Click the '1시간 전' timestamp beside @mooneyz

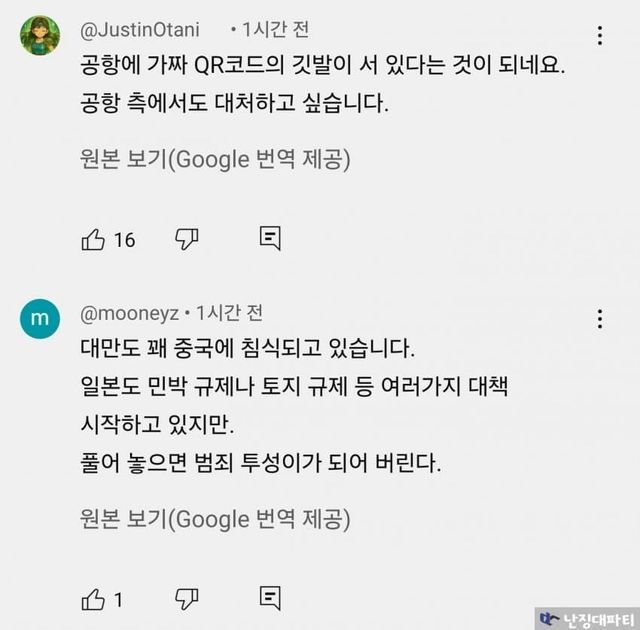229,313
